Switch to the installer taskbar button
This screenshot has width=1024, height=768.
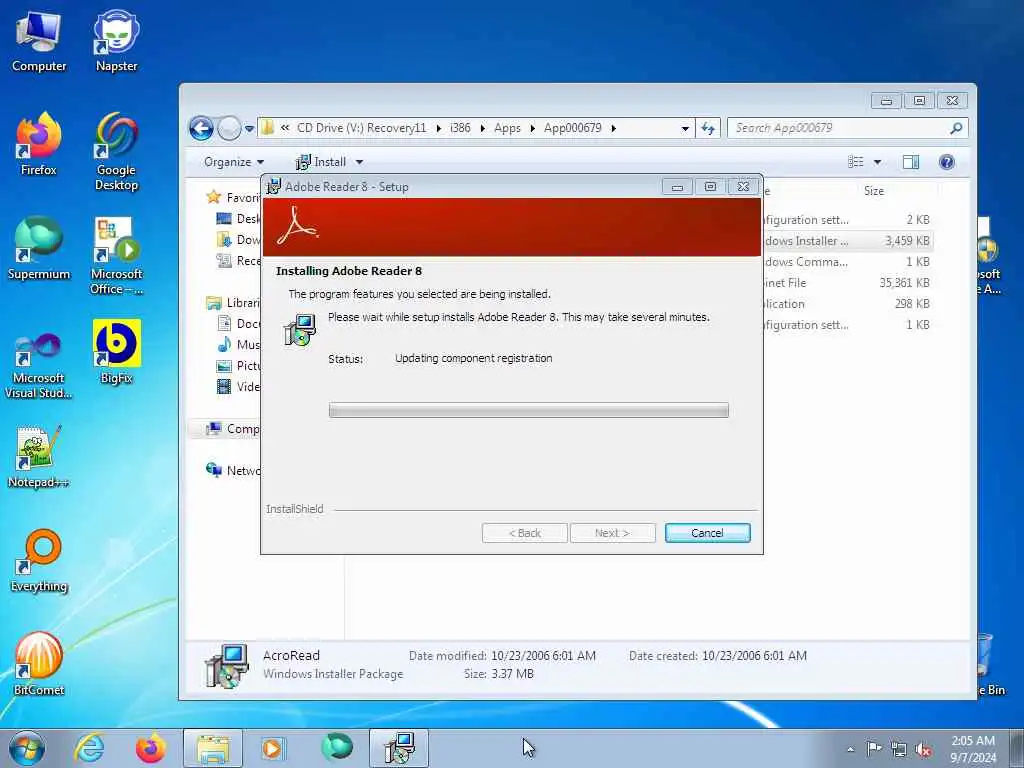point(399,748)
